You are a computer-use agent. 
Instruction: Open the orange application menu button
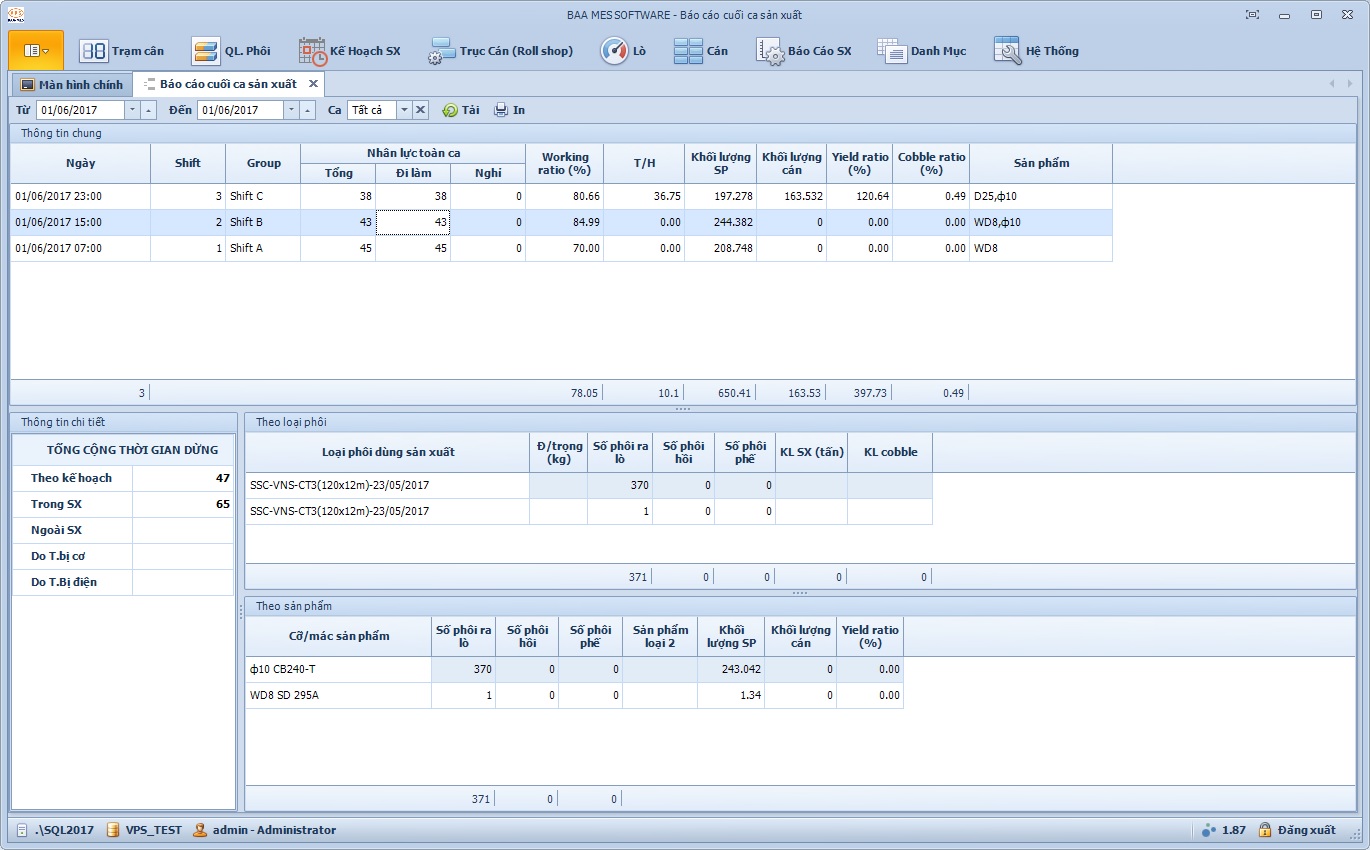[36, 50]
